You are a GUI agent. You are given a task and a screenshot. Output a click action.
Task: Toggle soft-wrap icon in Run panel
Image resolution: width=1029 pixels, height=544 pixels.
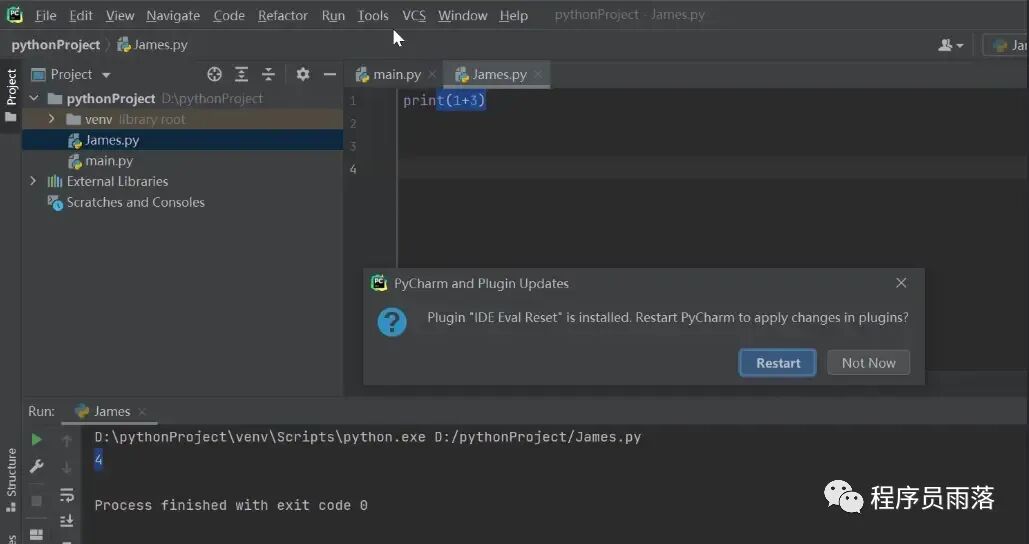[x=66, y=495]
